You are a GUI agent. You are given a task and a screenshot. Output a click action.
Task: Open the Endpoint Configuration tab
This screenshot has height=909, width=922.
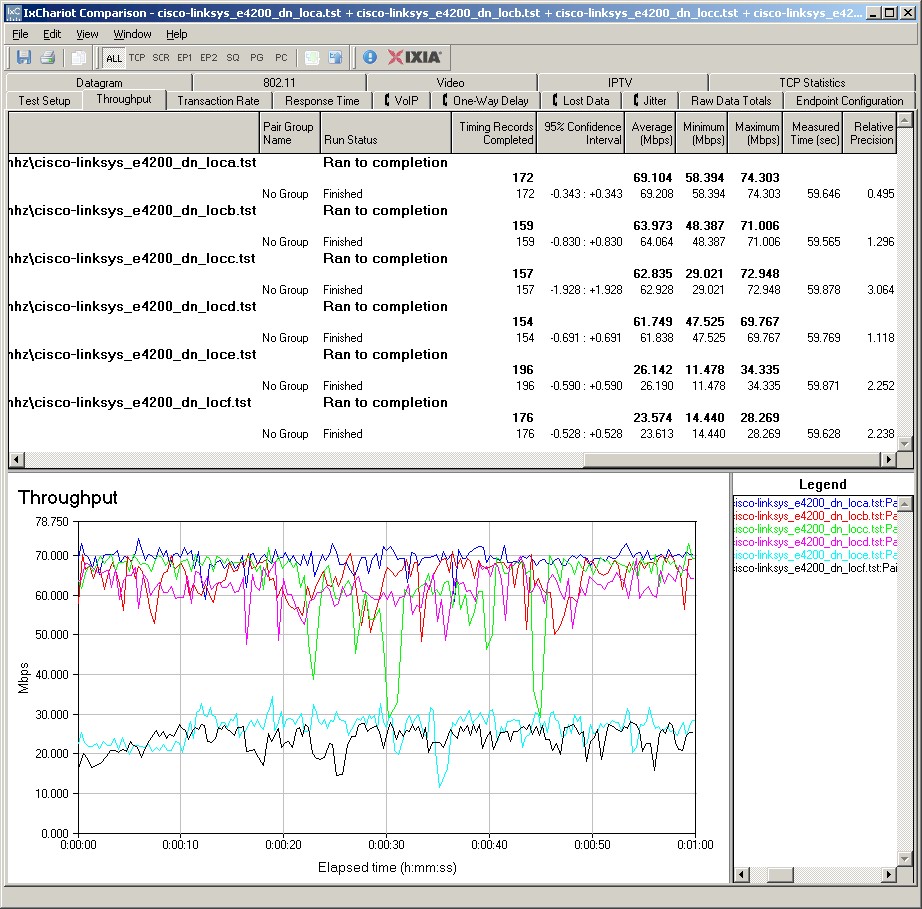click(849, 101)
